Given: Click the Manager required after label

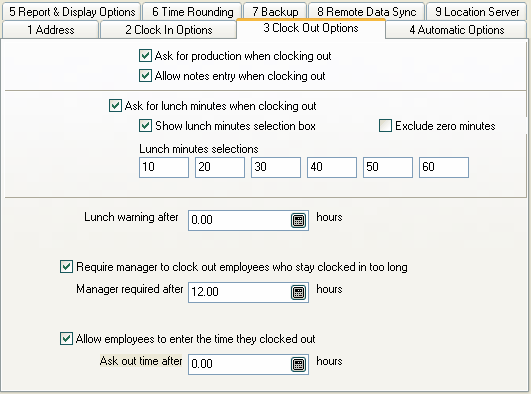Looking at the screenshot, I should (x=129, y=289).
